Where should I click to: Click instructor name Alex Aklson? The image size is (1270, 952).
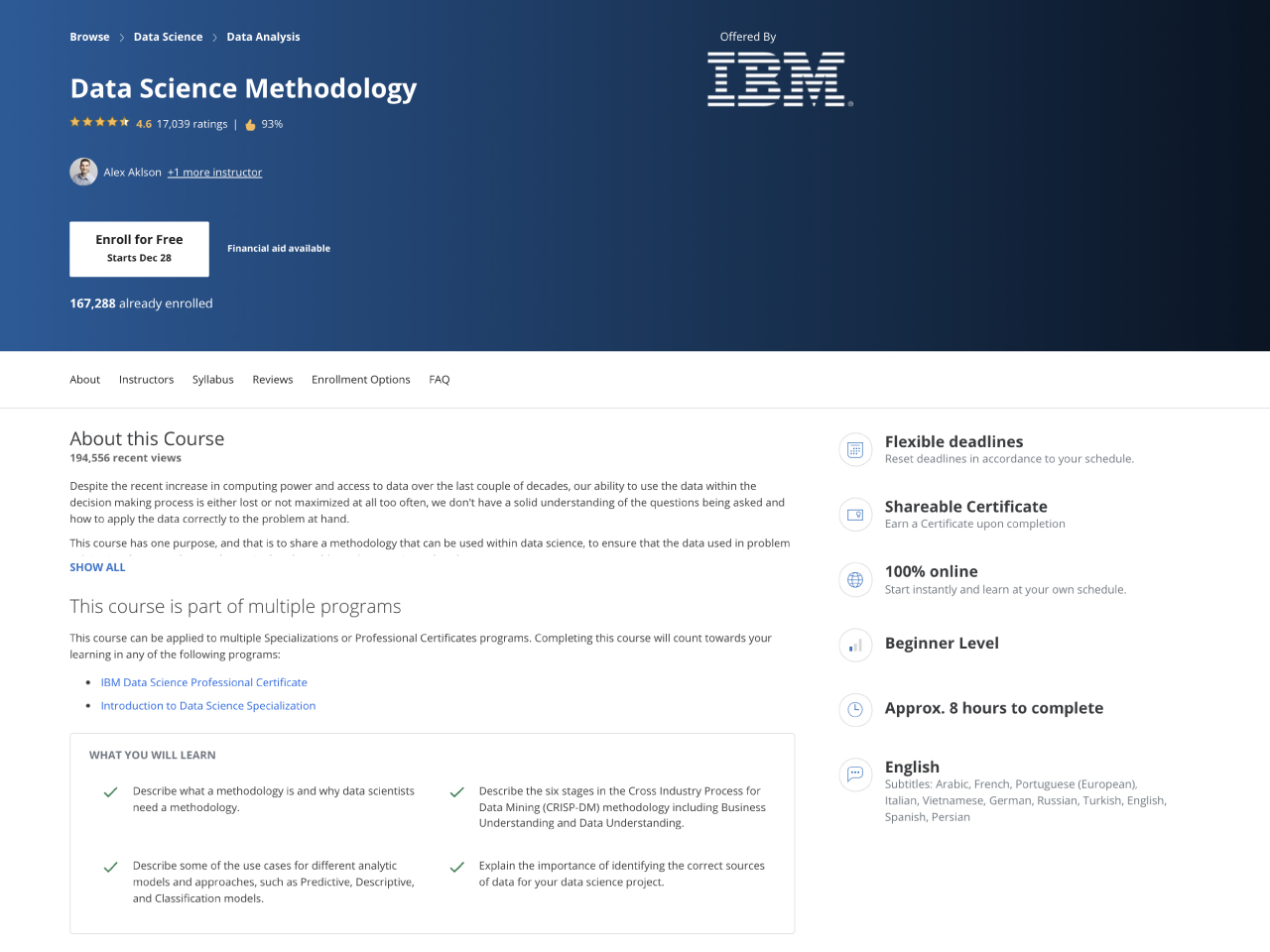point(132,173)
